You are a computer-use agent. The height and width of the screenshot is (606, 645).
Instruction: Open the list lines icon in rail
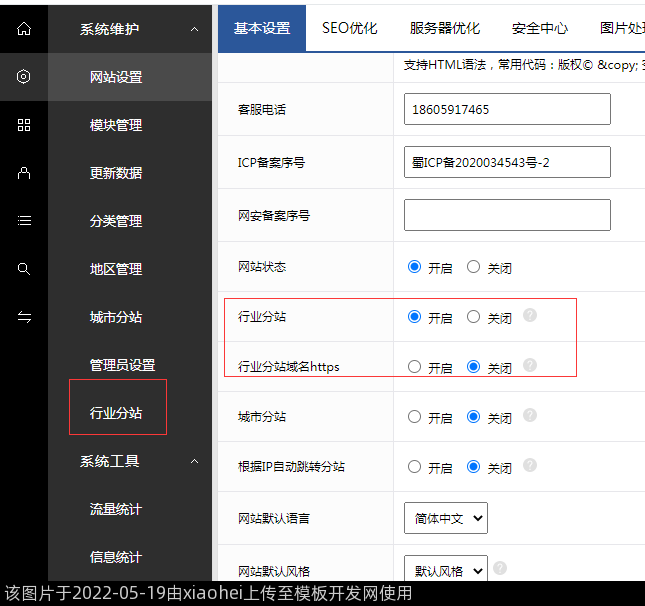click(x=24, y=221)
